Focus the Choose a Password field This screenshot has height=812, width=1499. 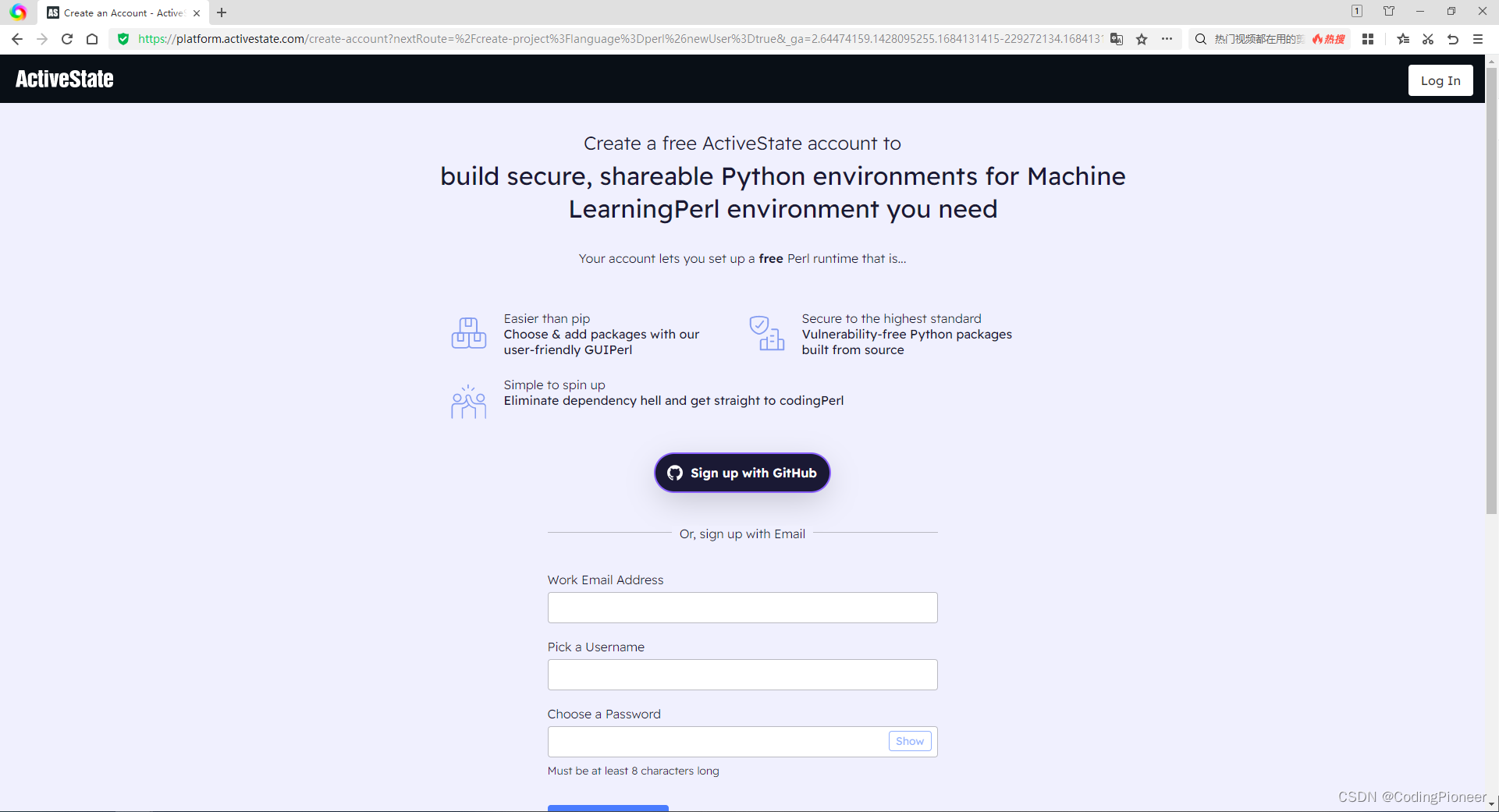[742, 742]
